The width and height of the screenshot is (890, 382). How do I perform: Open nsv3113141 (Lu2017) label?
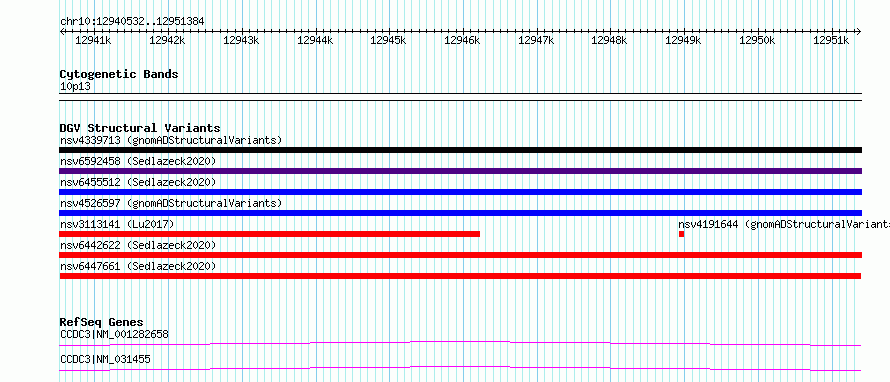click(x=117, y=224)
